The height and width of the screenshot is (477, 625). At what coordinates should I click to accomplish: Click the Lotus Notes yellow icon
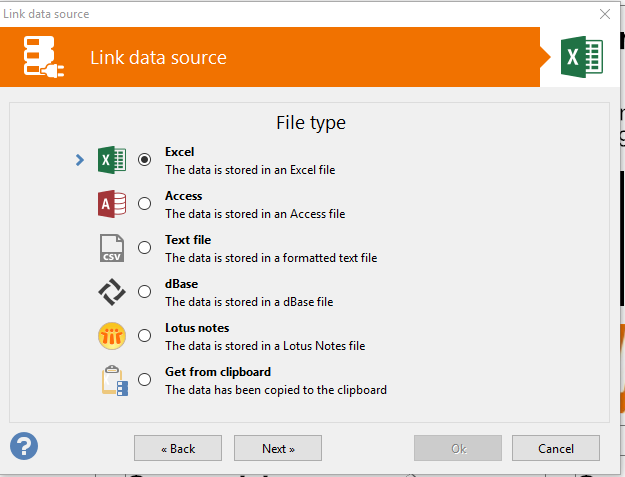pyautogui.click(x=112, y=336)
